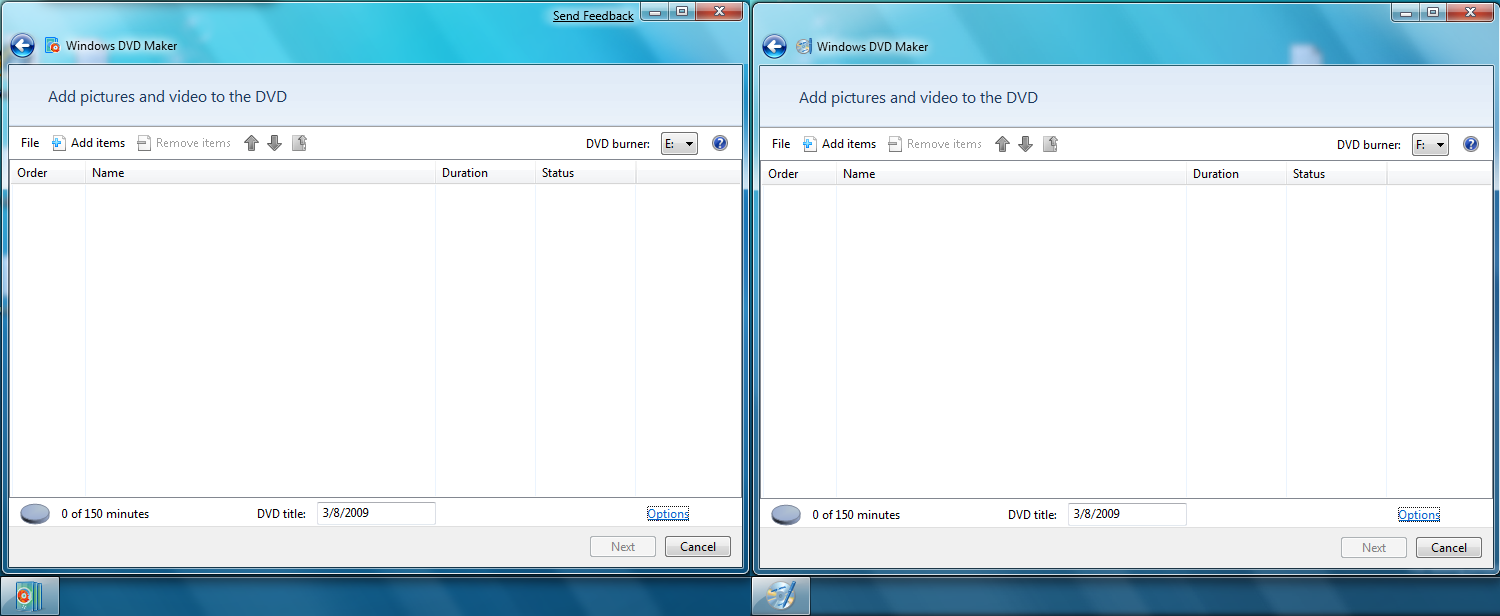Click the Move up arrow in left window
Image resolution: width=1500 pixels, height=616 pixels.
pyautogui.click(x=252, y=143)
